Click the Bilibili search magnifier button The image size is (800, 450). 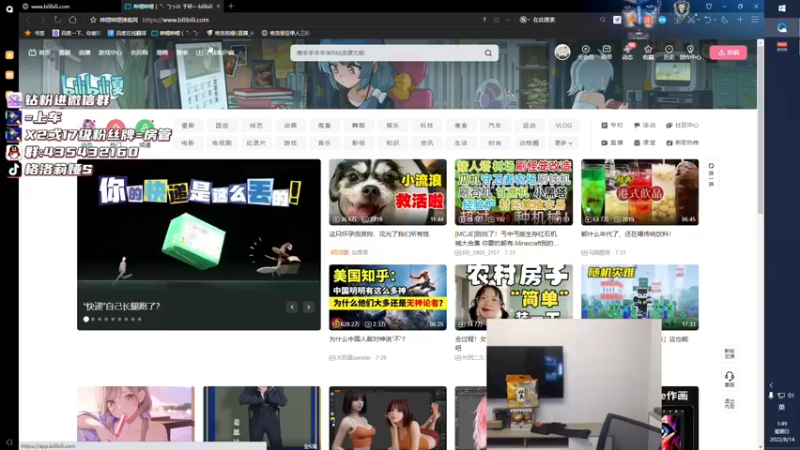coord(488,53)
